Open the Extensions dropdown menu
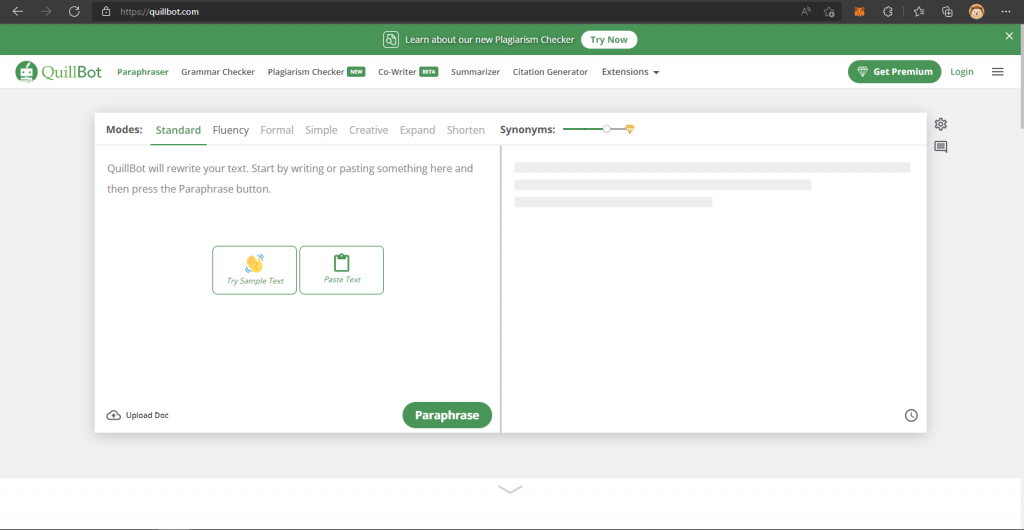The height and width of the screenshot is (530, 1024). pos(630,72)
